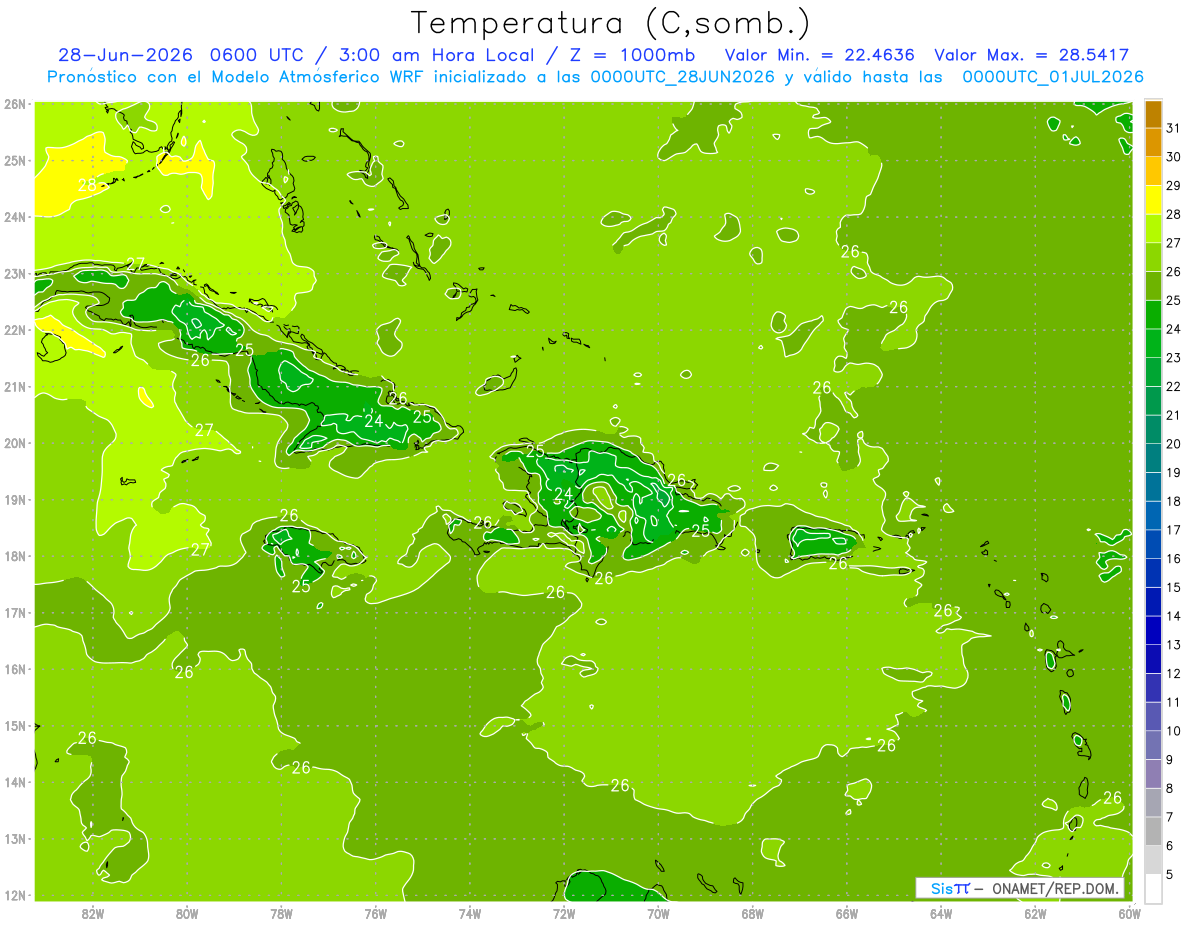This screenshot has width=1200, height=927.
Task: Click the 26N latitude axis label
Action: click(x=15, y=104)
